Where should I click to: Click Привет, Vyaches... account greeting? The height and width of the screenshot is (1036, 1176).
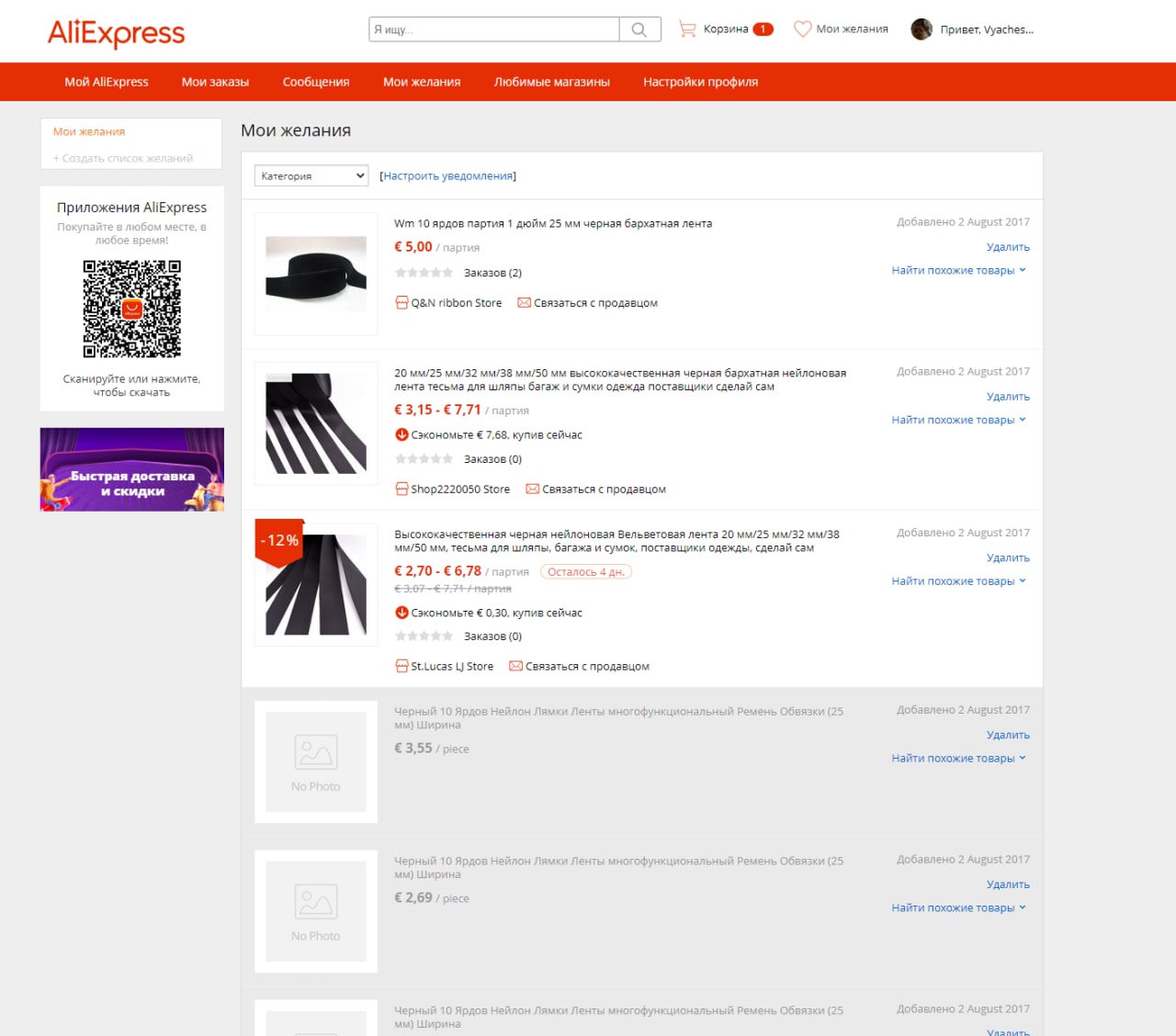click(x=987, y=29)
